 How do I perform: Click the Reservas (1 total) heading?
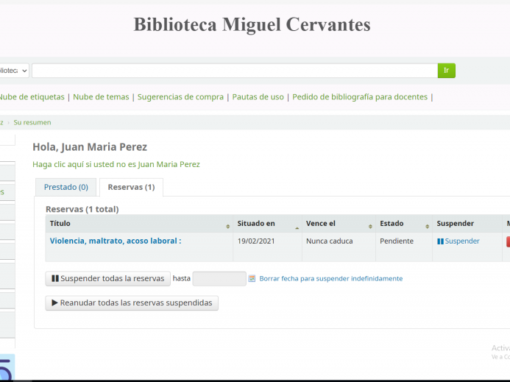tap(82, 209)
